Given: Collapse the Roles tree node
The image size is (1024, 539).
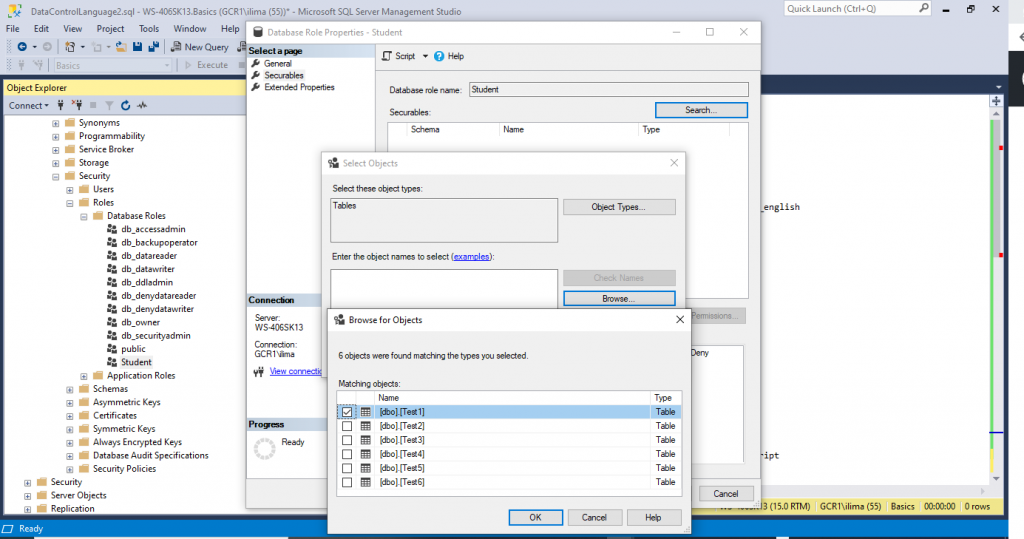Looking at the screenshot, I should (x=70, y=203).
